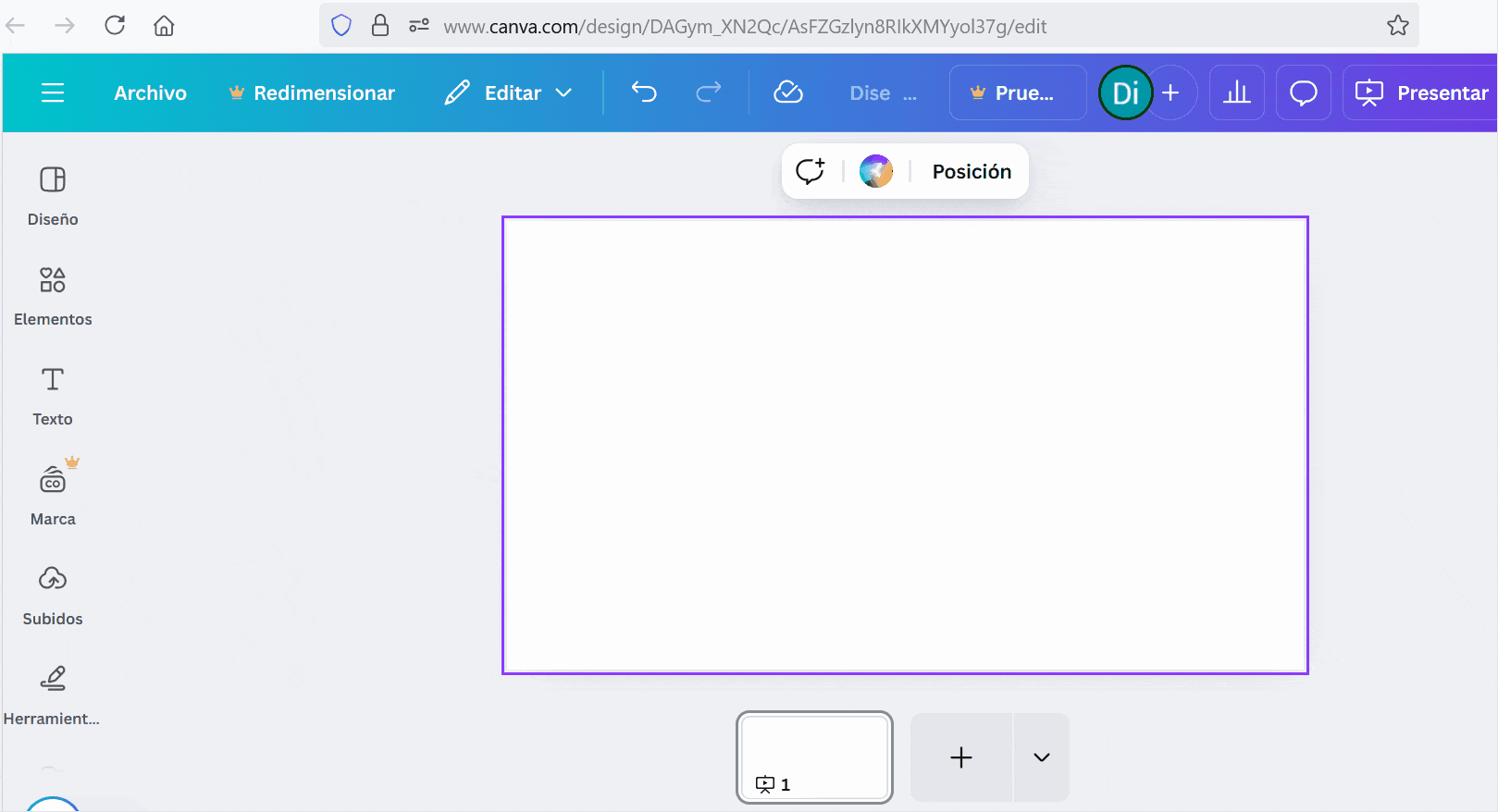Open the hamburger main menu
The image size is (1498, 812).
point(53,92)
